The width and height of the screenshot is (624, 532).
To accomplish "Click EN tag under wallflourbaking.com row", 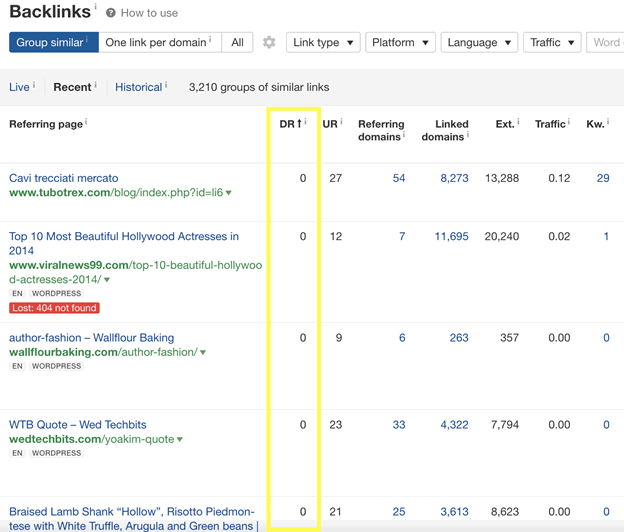I will tap(17, 366).
